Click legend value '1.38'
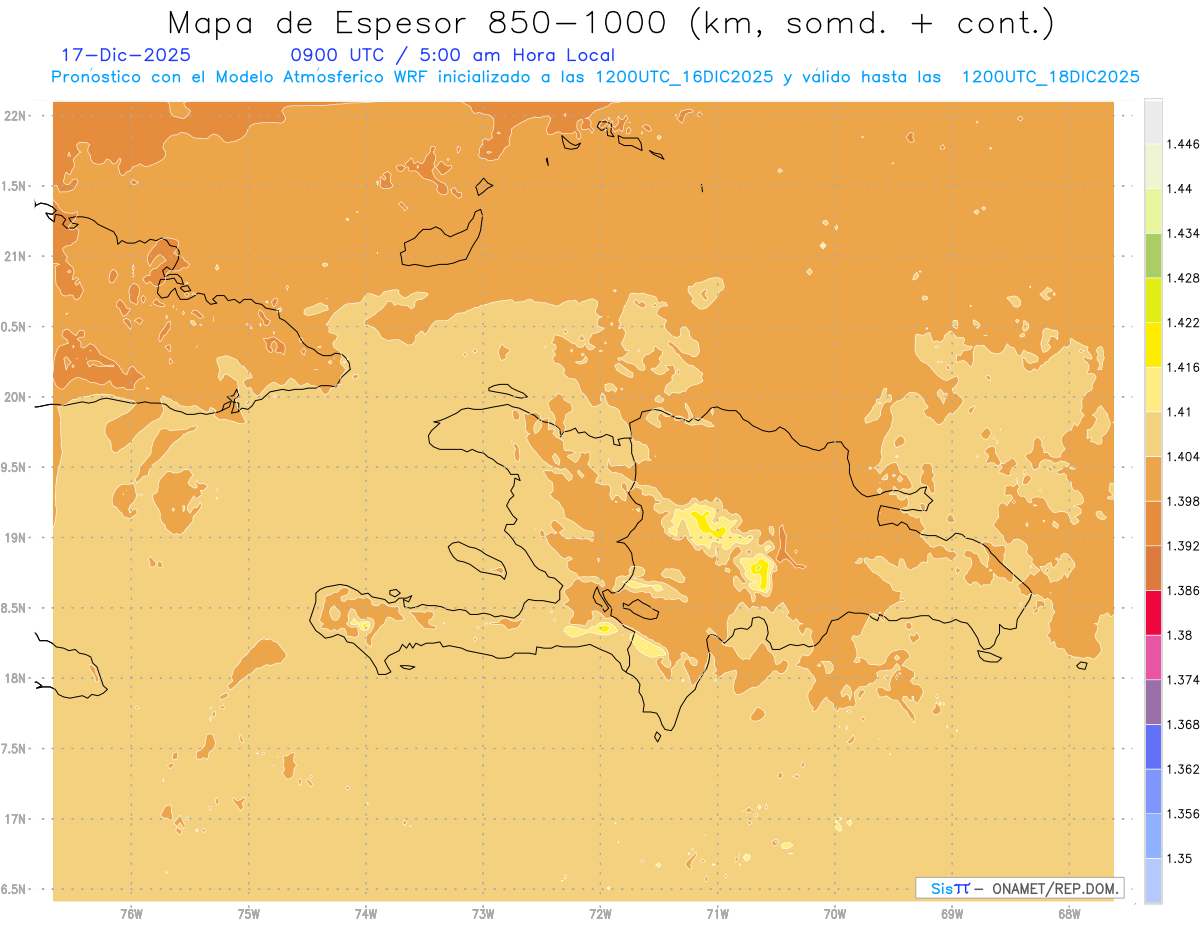This screenshot has height=927, width=1200. pyautogui.click(x=1178, y=635)
